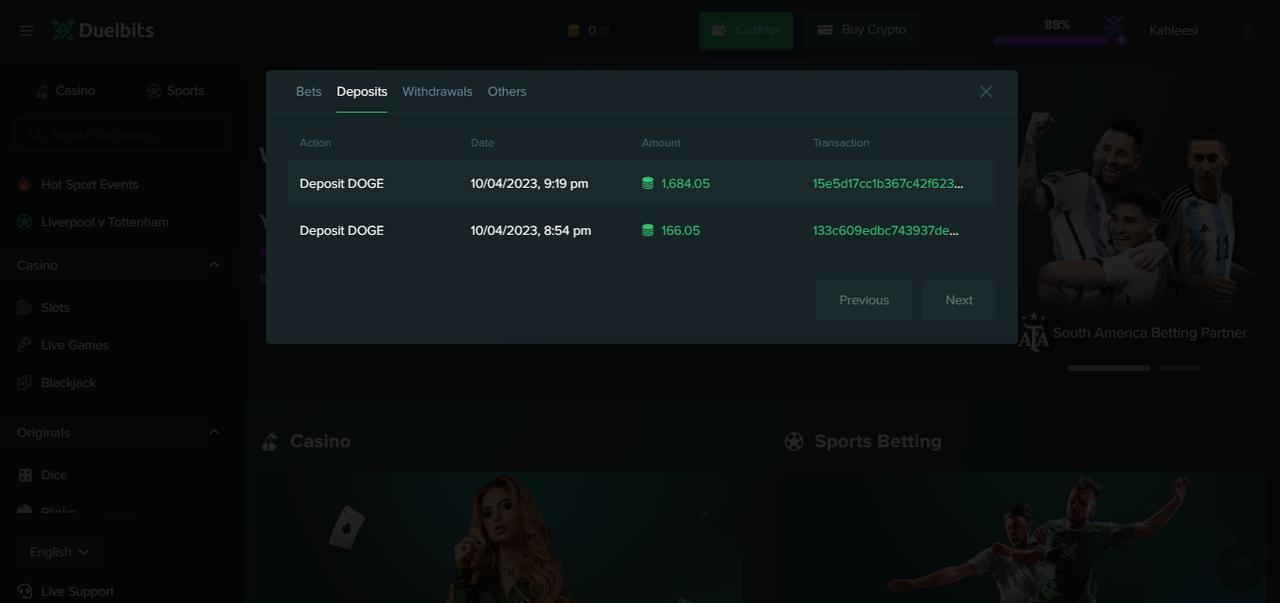
Task: Open the Cashier button
Action: point(746,31)
